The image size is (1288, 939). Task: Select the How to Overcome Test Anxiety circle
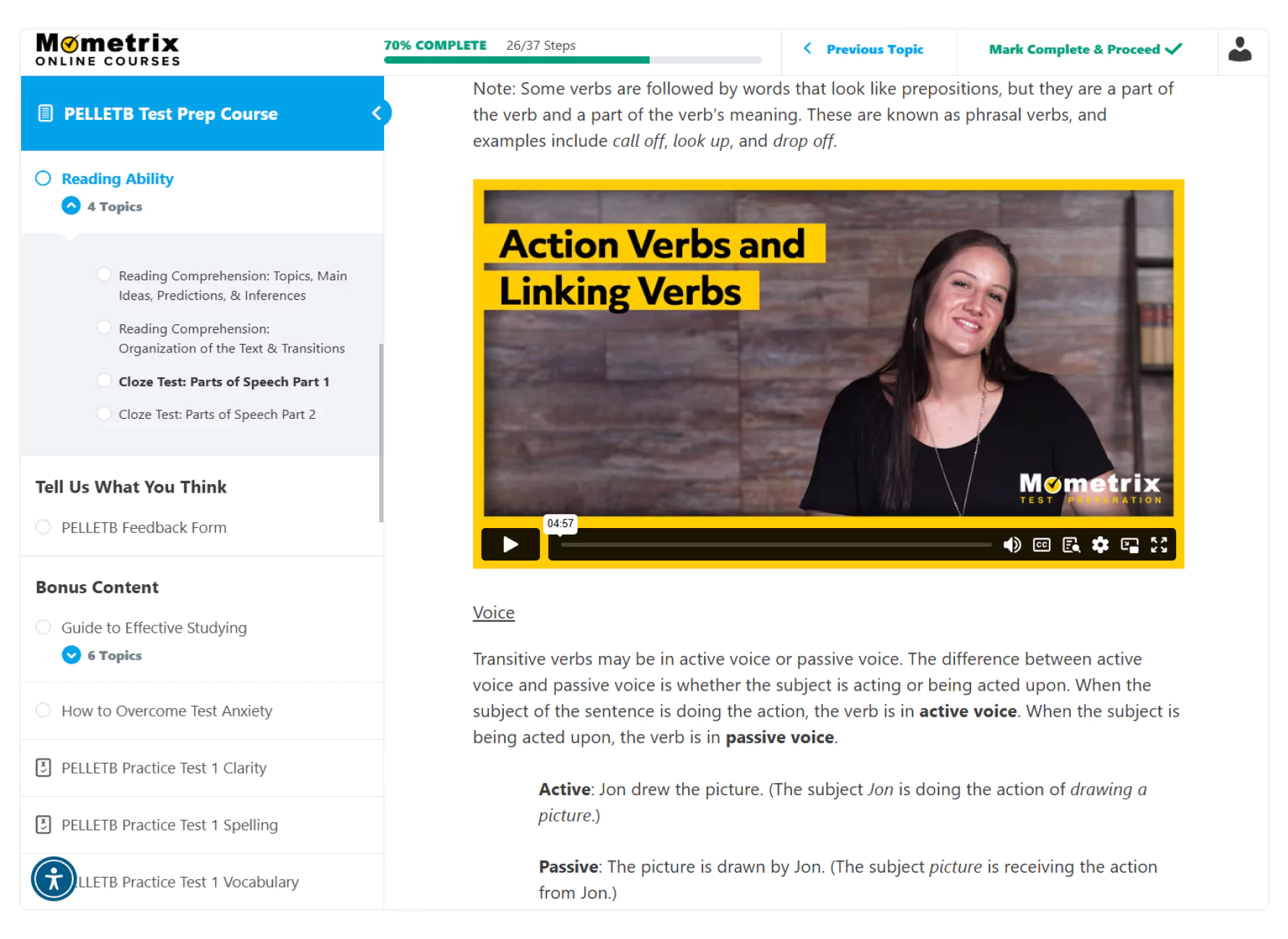pyautogui.click(x=43, y=711)
